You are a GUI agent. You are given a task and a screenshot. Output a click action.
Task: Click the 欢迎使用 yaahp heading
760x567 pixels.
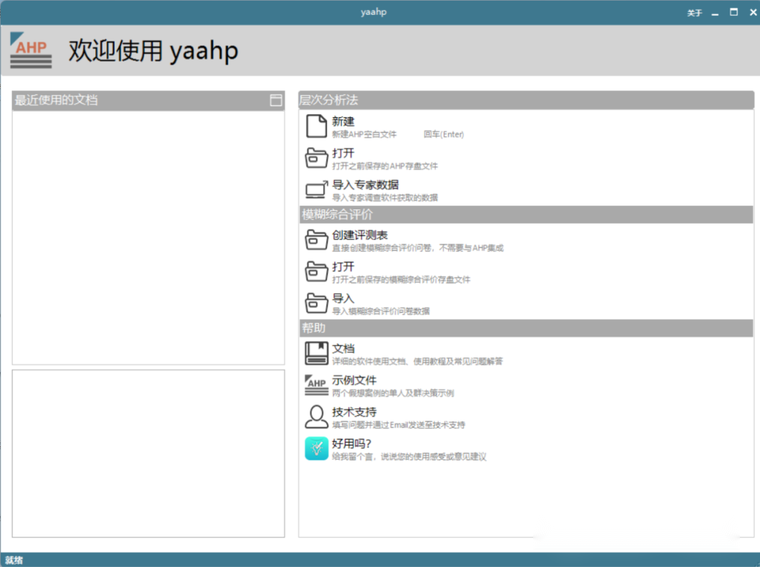pyautogui.click(x=153, y=50)
